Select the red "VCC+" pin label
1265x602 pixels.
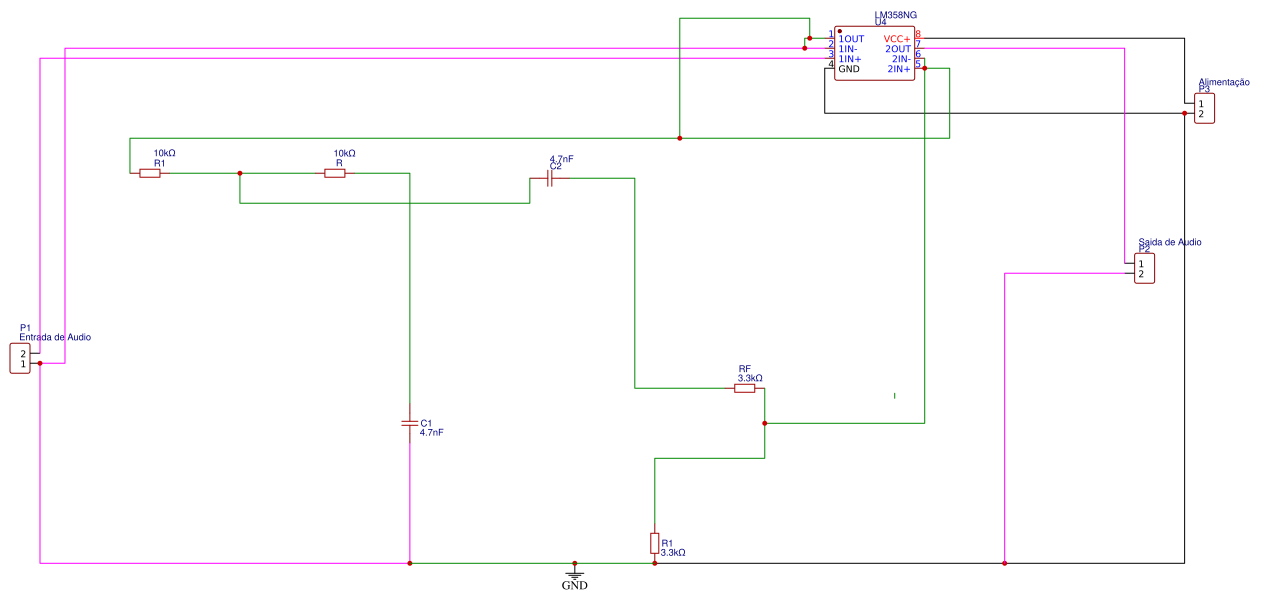897,39
